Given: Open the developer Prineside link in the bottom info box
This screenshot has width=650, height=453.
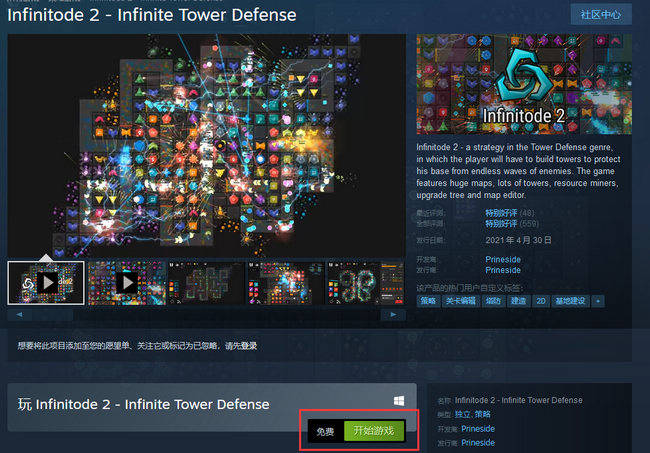Looking at the screenshot, I should (x=478, y=429).
